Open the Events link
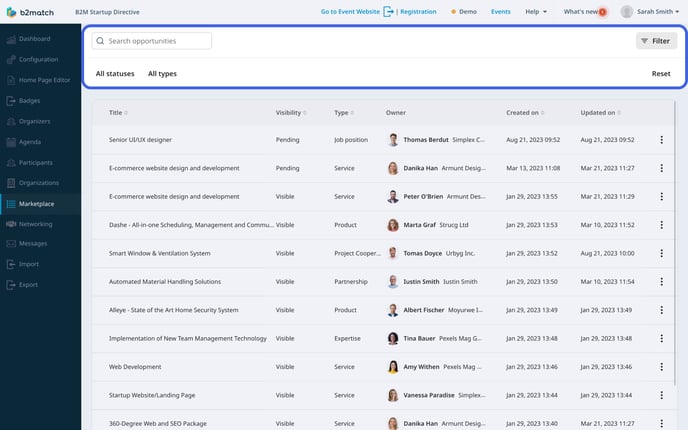 501,12
